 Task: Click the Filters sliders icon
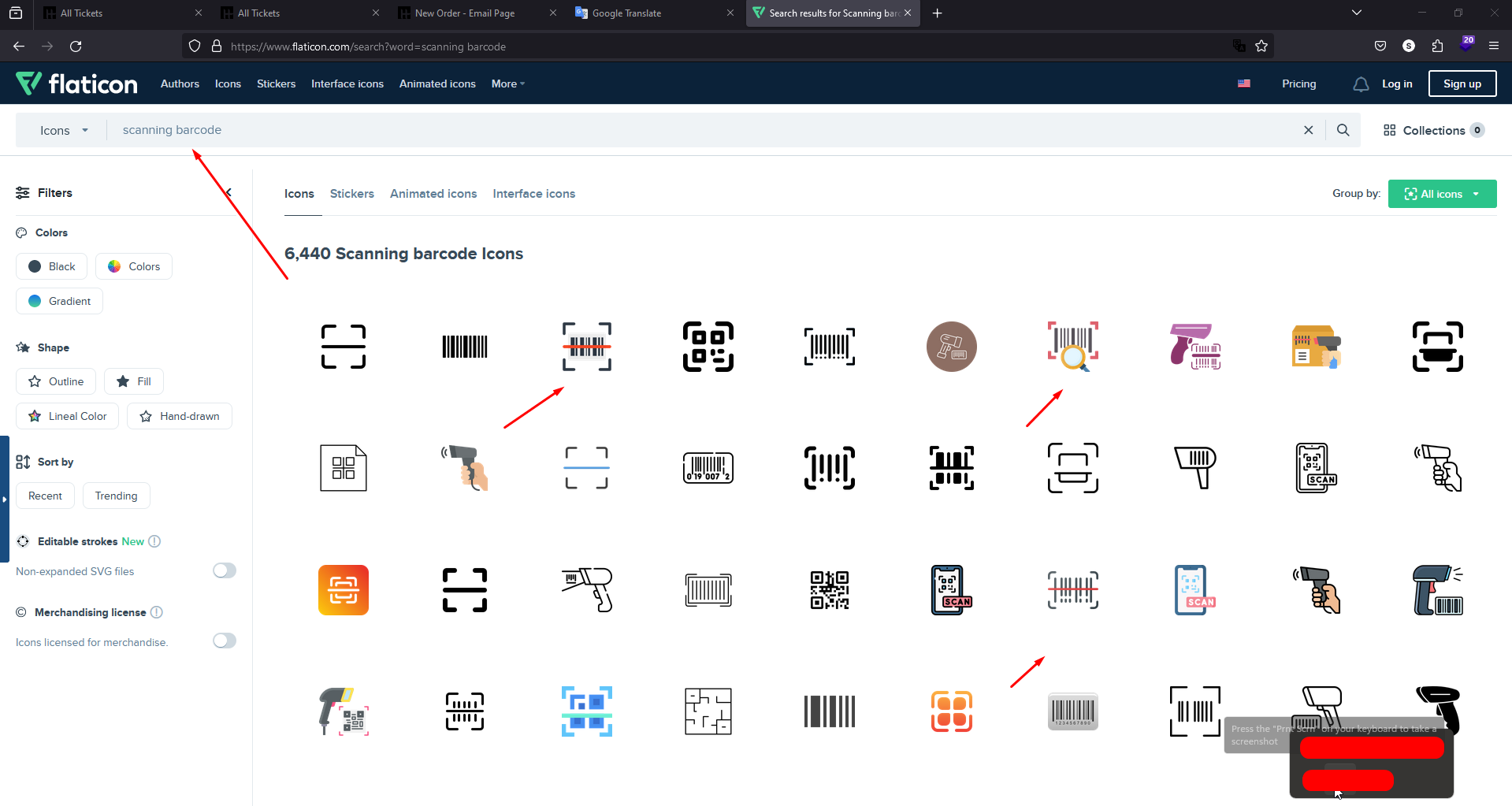pos(23,193)
